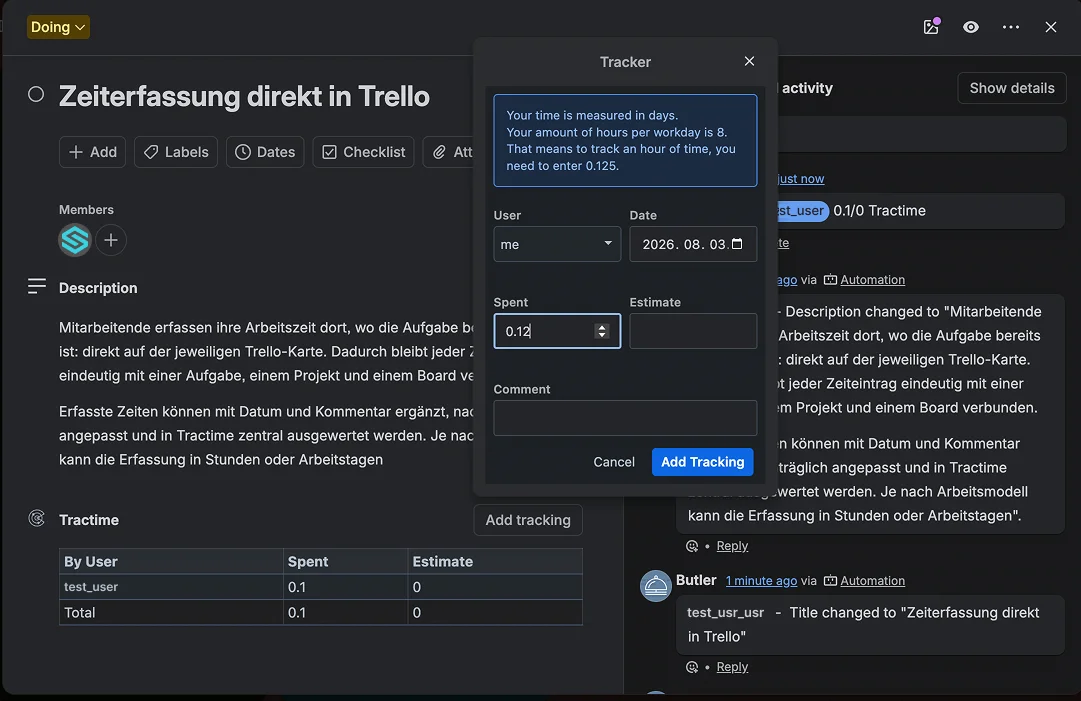Decrease Spent value with the down arrow
Image resolution: width=1081 pixels, height=701 pixels.
pos(602,335)
